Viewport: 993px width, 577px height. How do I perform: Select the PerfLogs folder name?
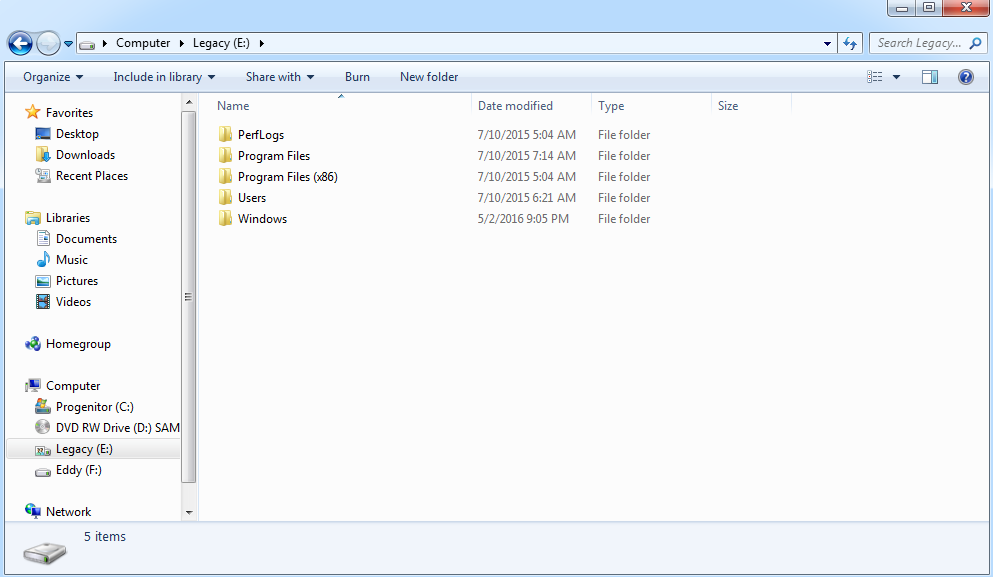261,135
